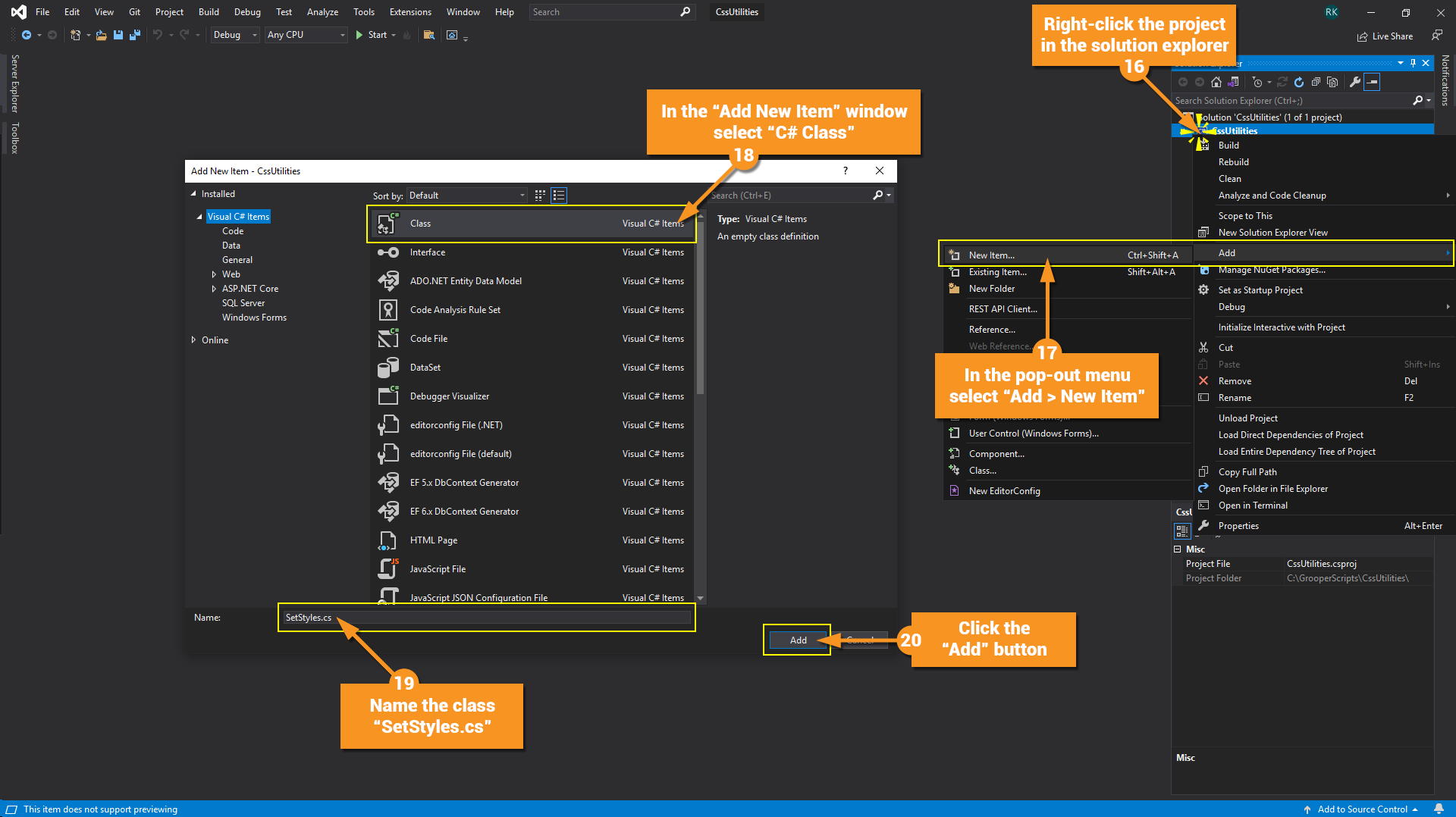This screenshot has height=817, width=1456.
Task: Open the Extensions menu
Action: (409, 12)
